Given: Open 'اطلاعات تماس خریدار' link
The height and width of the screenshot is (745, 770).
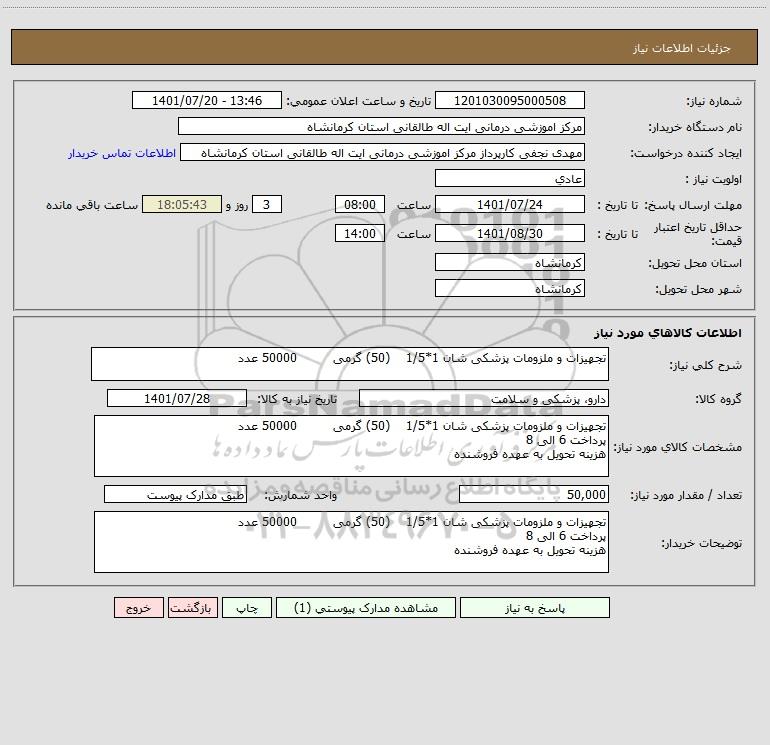Looking at the screenshot, I should tap(122, 153).
